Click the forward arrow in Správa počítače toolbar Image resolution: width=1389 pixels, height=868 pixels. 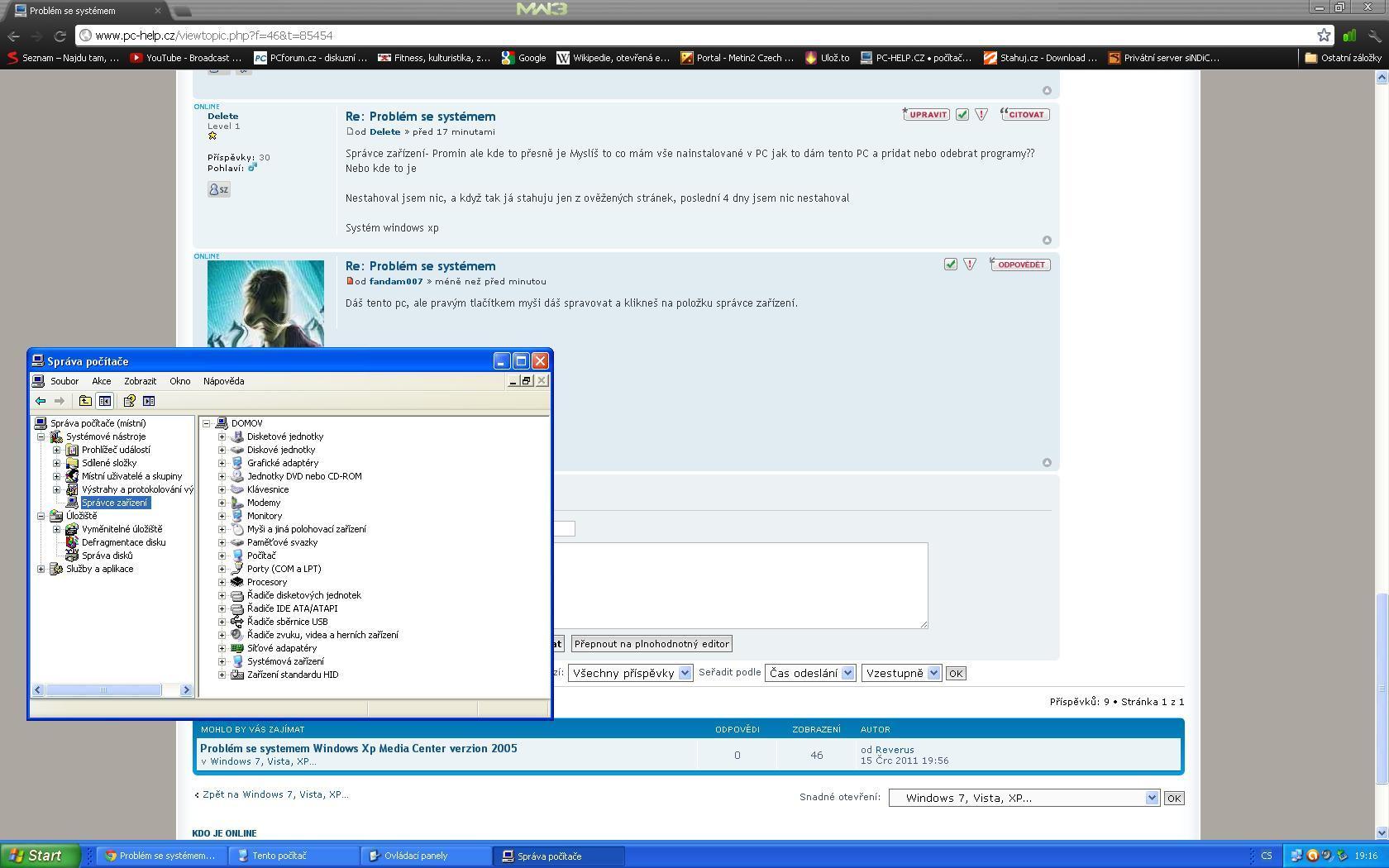[x=60, y=401]
